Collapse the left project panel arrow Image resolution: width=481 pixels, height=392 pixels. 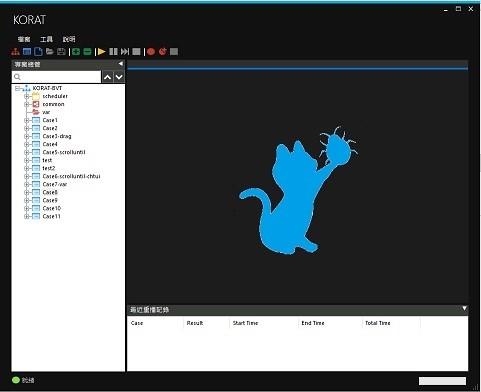coord(120,64)
